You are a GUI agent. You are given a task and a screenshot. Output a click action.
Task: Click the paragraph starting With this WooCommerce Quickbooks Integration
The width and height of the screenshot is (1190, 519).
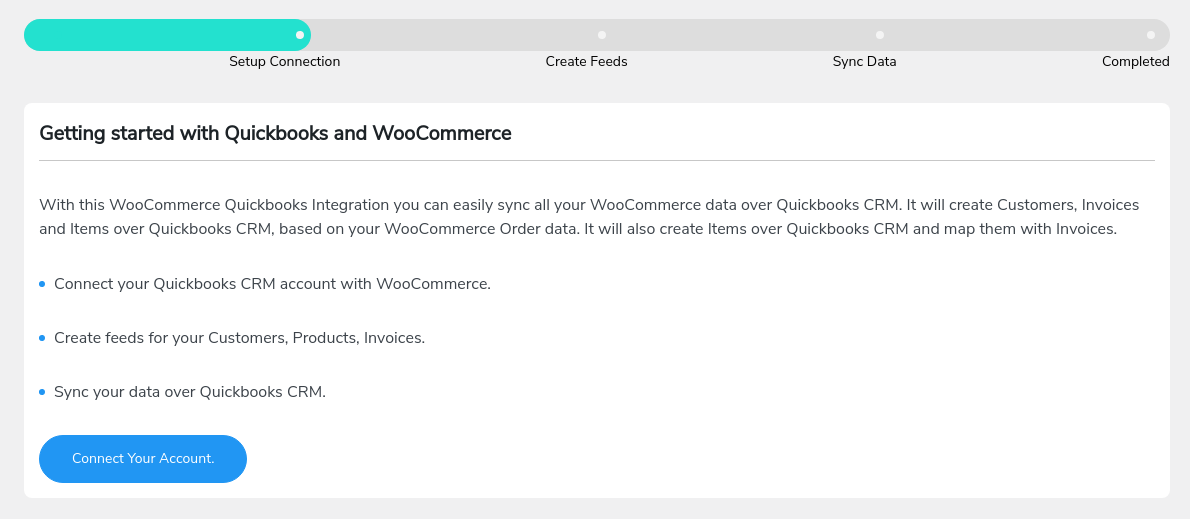point(589,217)
